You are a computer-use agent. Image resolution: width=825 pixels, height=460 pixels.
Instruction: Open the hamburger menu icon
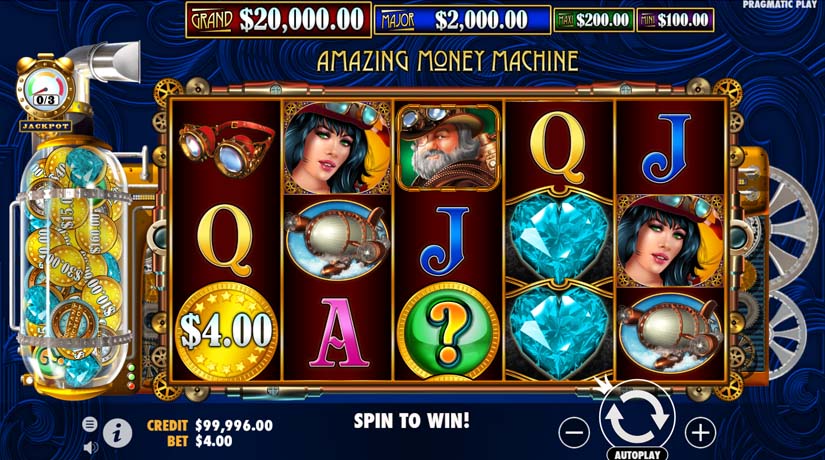(90, 424)
